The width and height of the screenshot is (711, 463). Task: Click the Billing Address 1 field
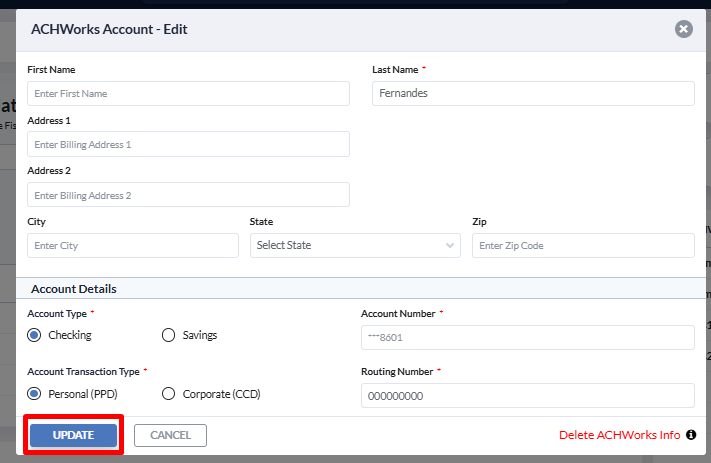[188, 144]
